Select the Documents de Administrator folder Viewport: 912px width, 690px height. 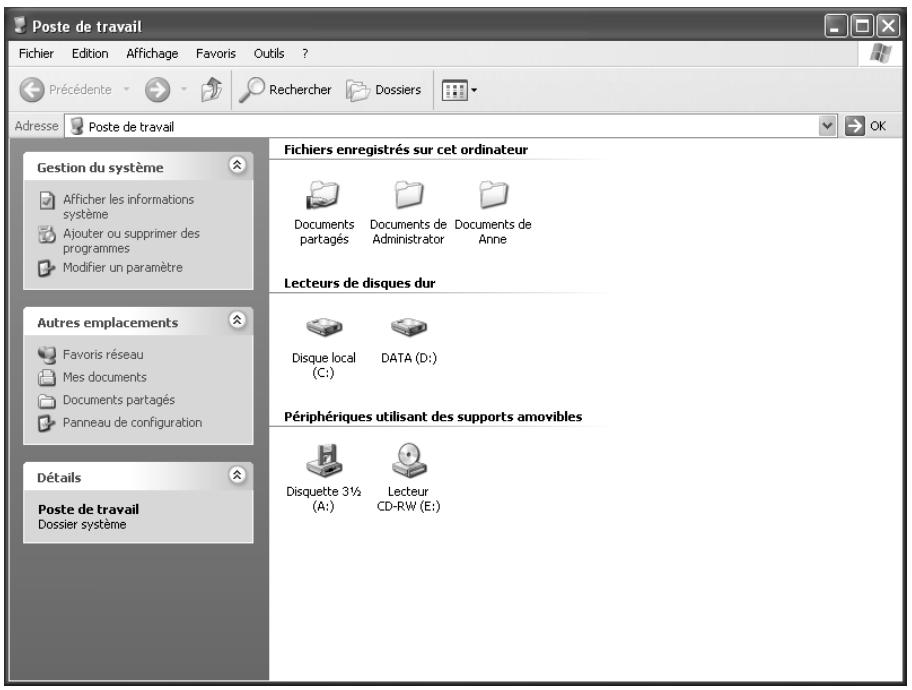pos(408,194)
